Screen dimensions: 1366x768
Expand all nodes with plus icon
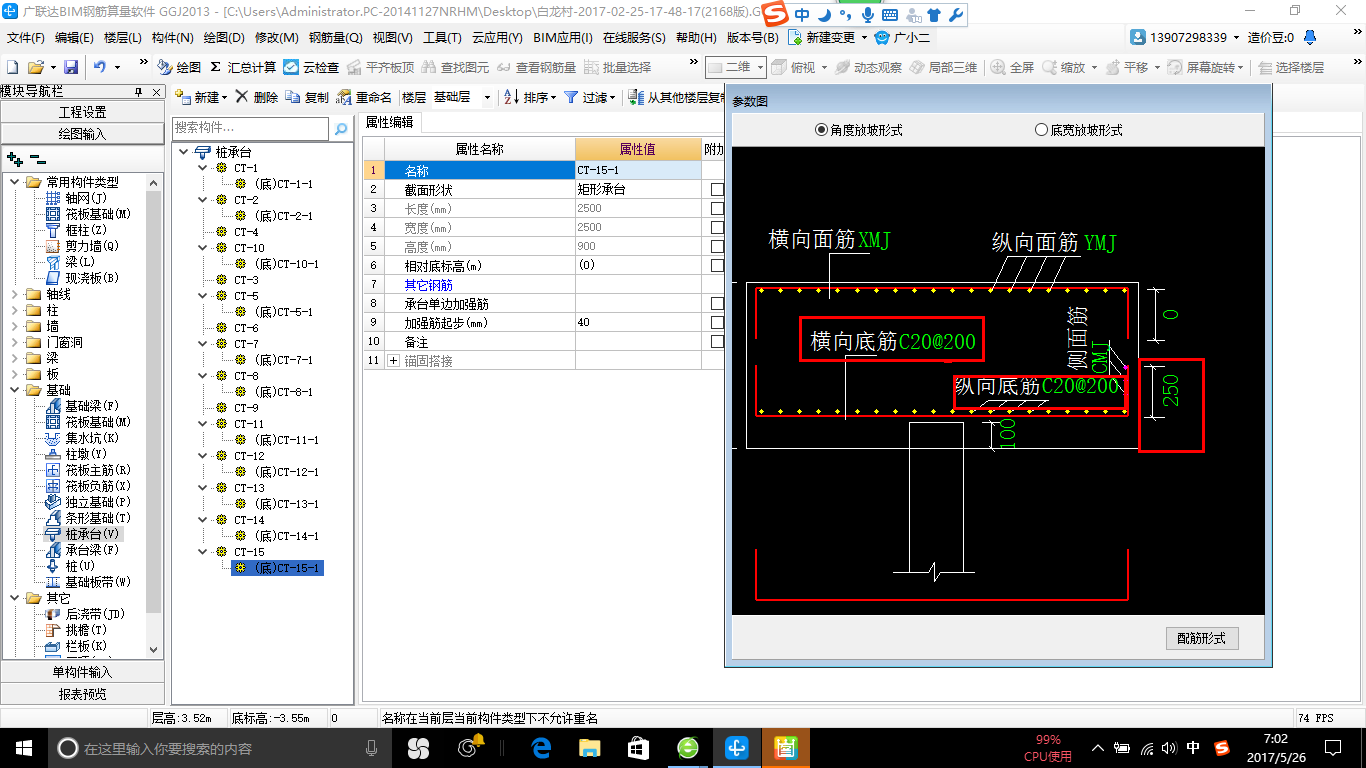(14, 158)
